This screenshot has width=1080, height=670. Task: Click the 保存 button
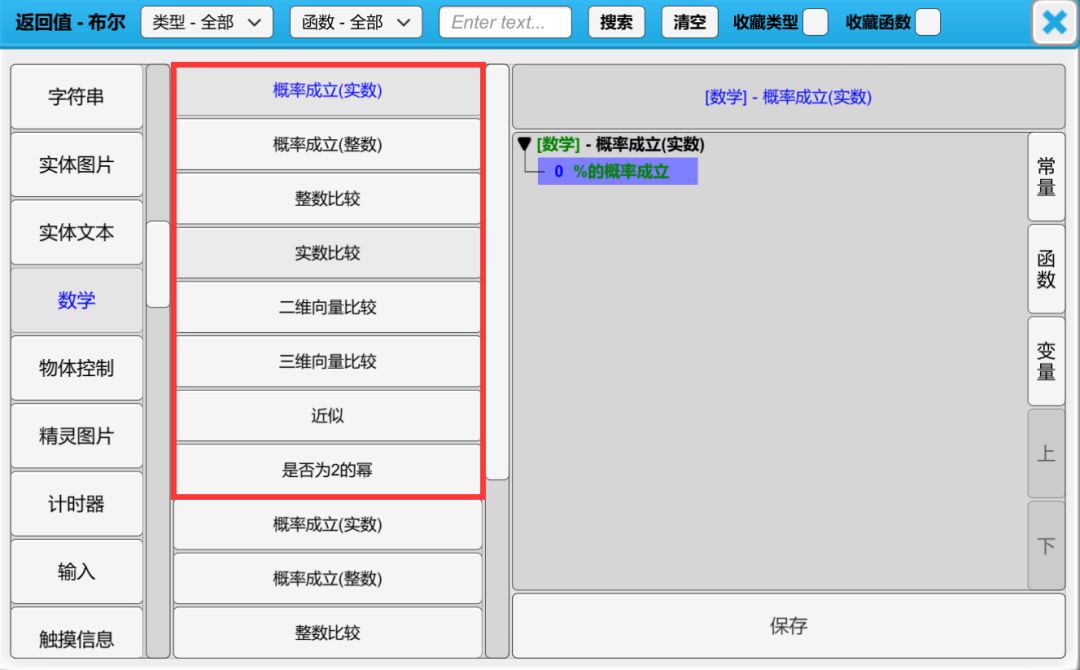click(788, 626)
